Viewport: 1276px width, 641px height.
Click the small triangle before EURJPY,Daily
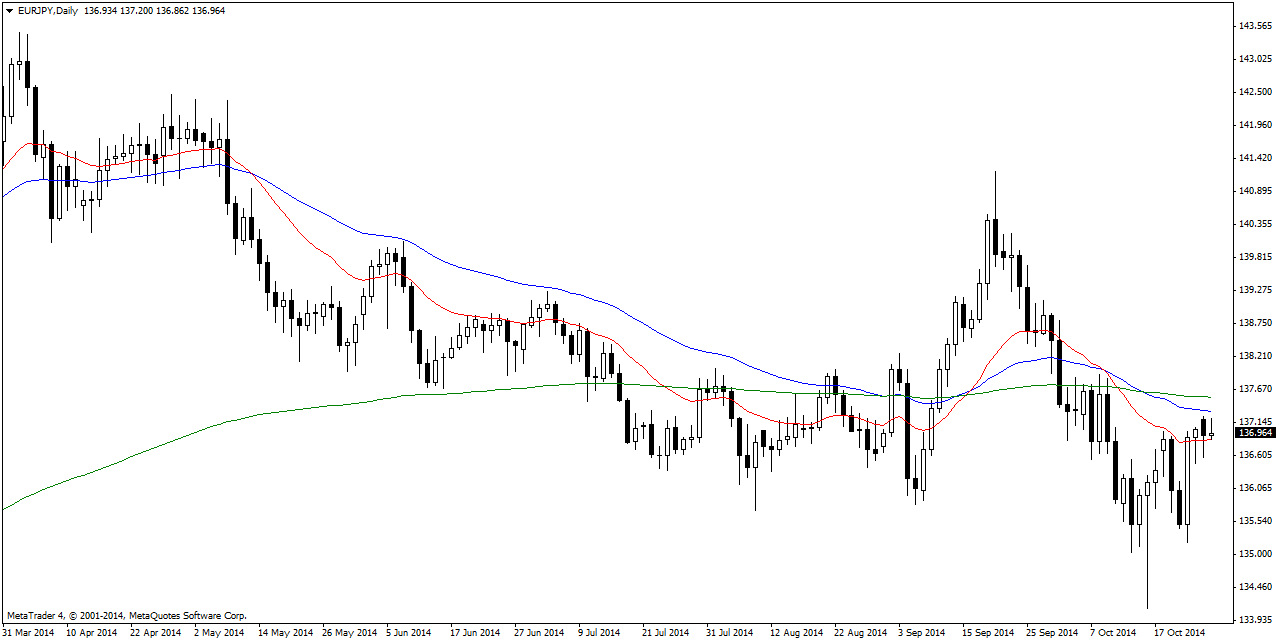[9, 10]
